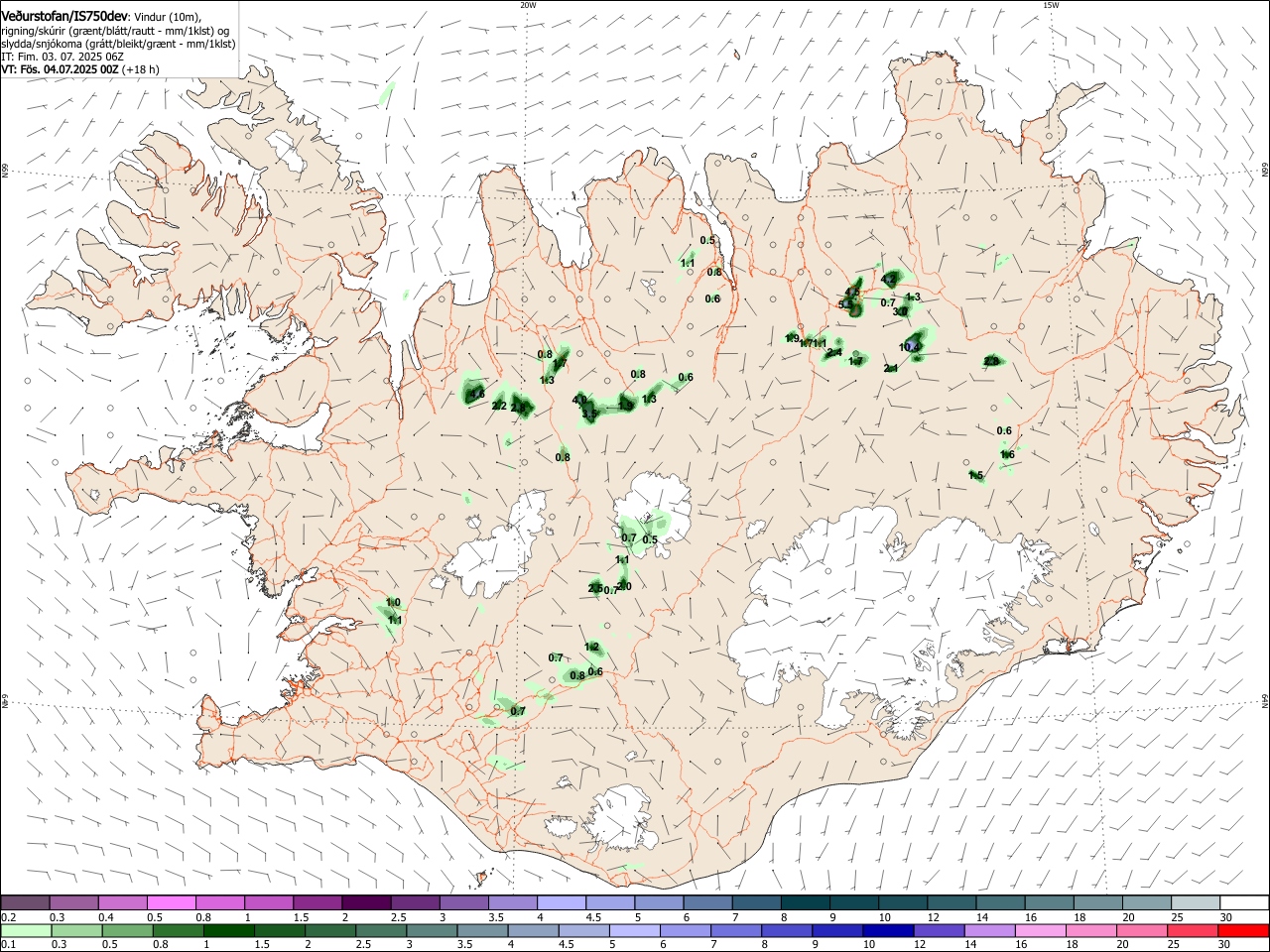1270x952 pixels.
Task: Click the 4.2 precipitation value in the northeast
Action: pos(888,280)
